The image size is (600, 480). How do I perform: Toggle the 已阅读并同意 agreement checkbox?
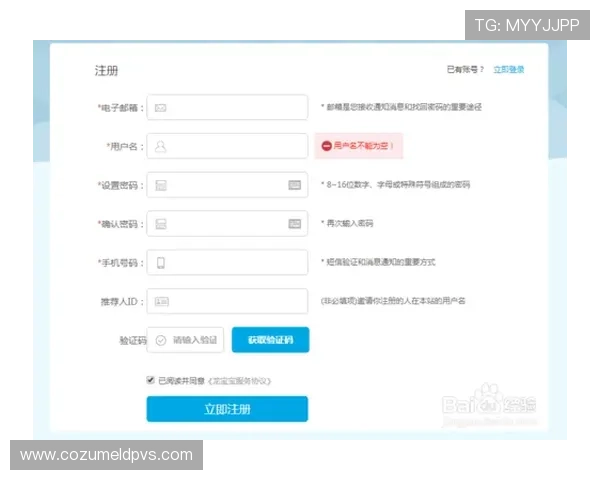point(151,380)
